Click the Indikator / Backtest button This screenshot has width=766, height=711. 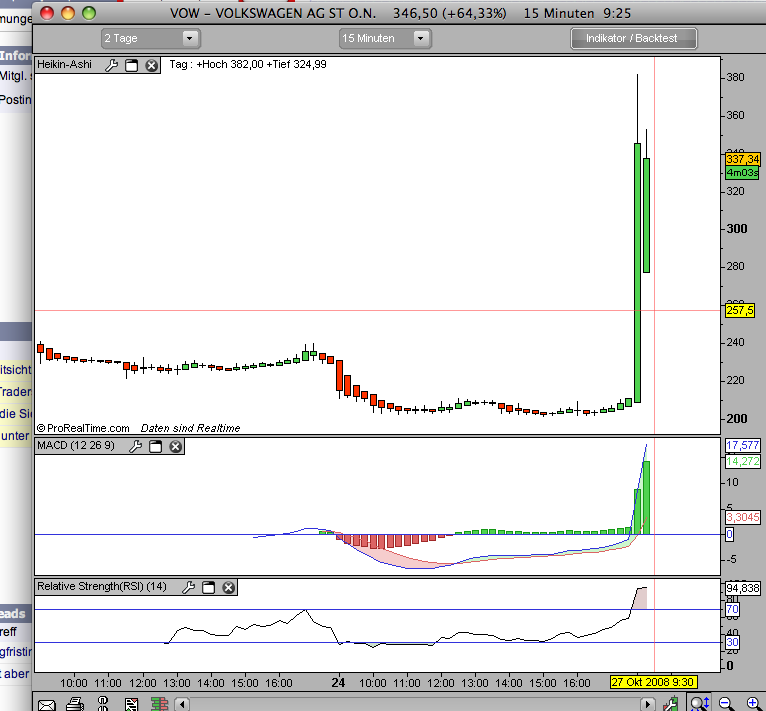coord(634,39)
